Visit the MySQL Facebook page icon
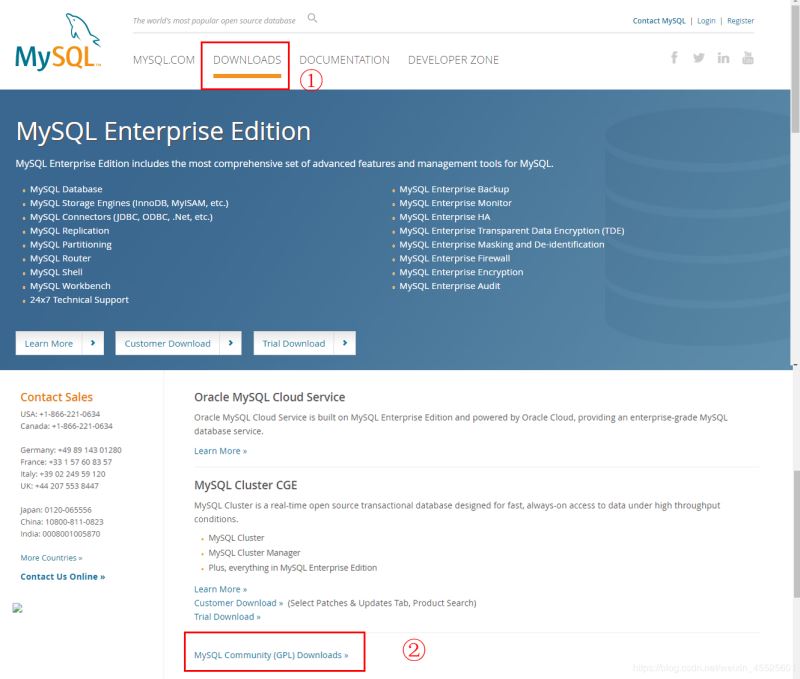The image size is (800, 679). (675, 58)
